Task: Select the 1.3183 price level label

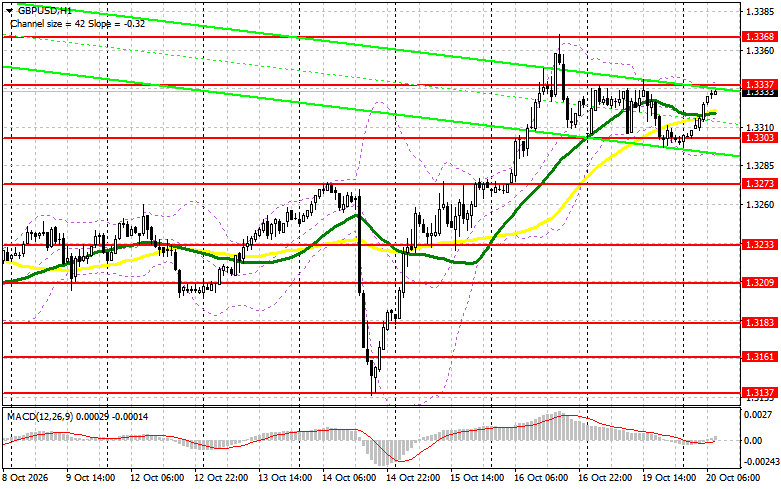Action: click(760, 323)
